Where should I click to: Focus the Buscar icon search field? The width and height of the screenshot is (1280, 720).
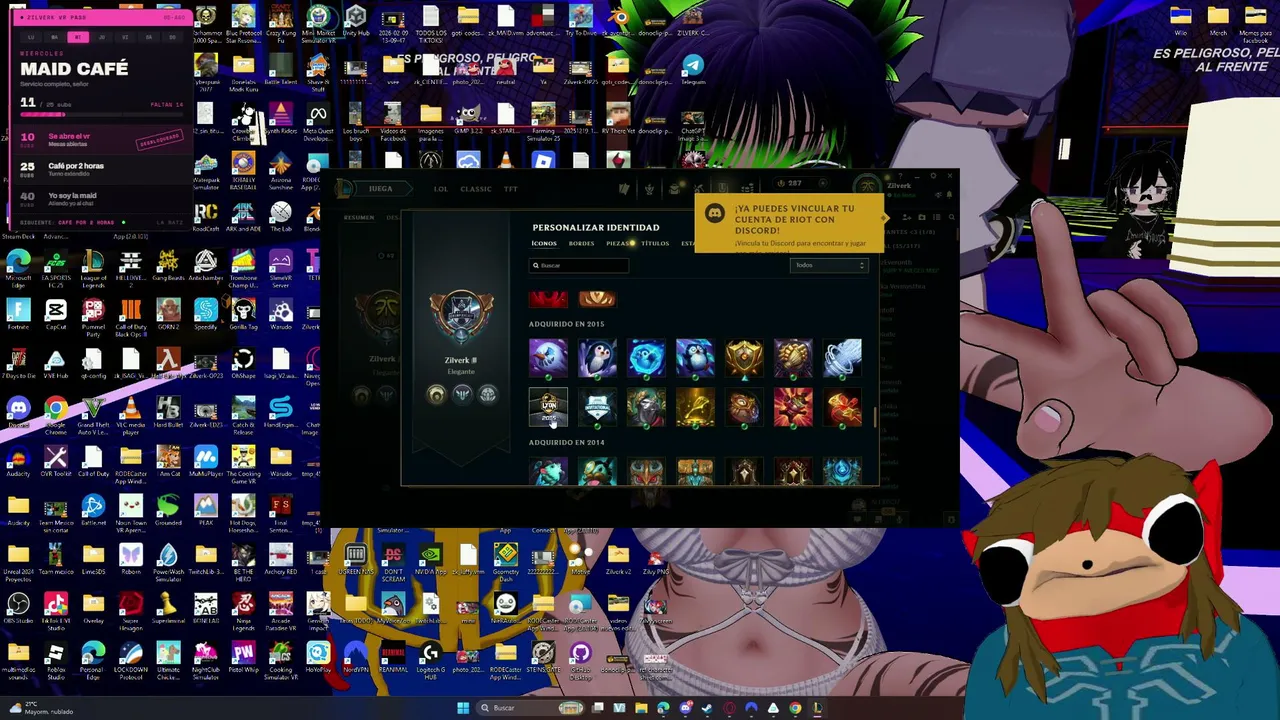579,265
